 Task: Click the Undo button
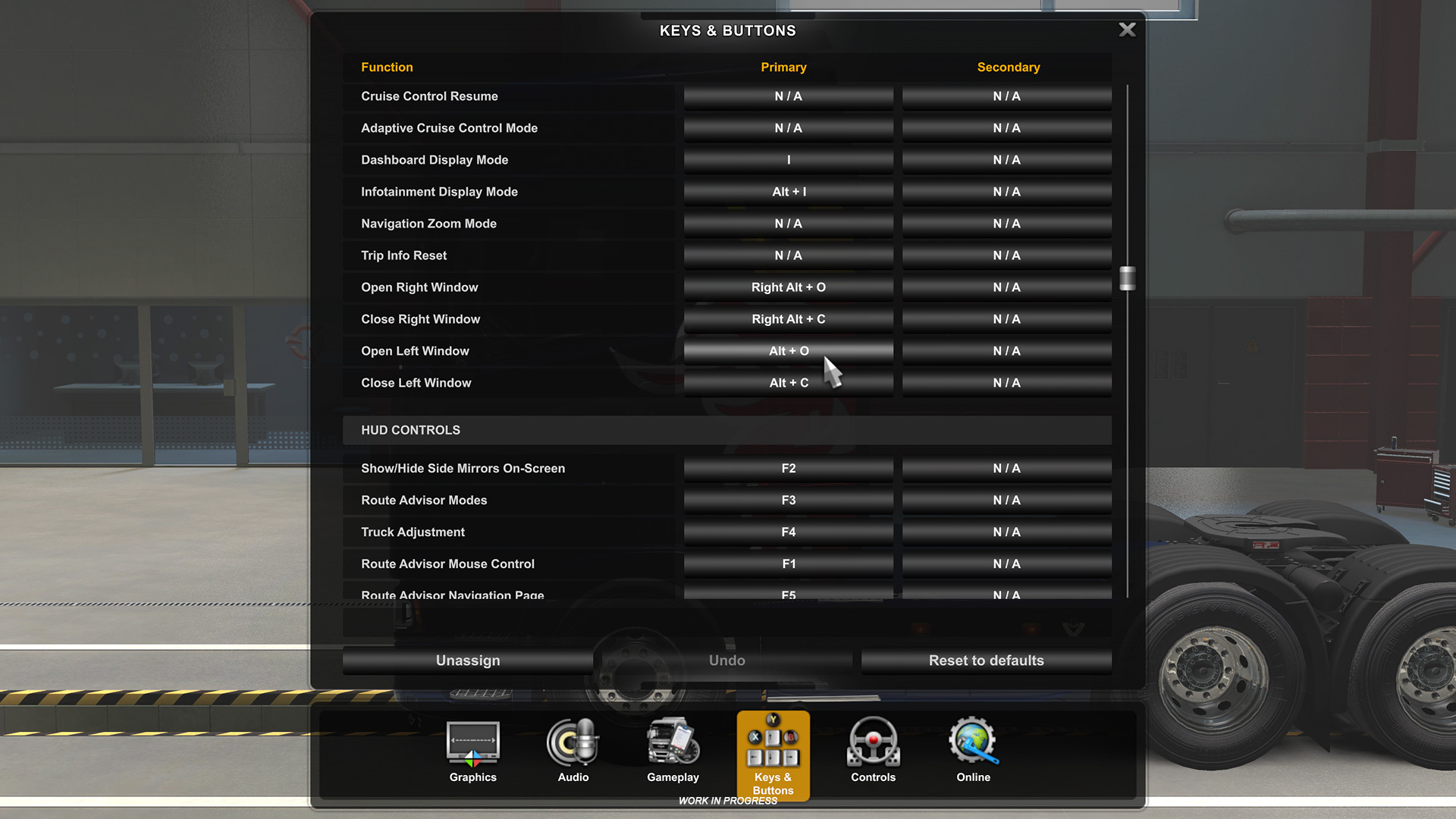point(727,660)
